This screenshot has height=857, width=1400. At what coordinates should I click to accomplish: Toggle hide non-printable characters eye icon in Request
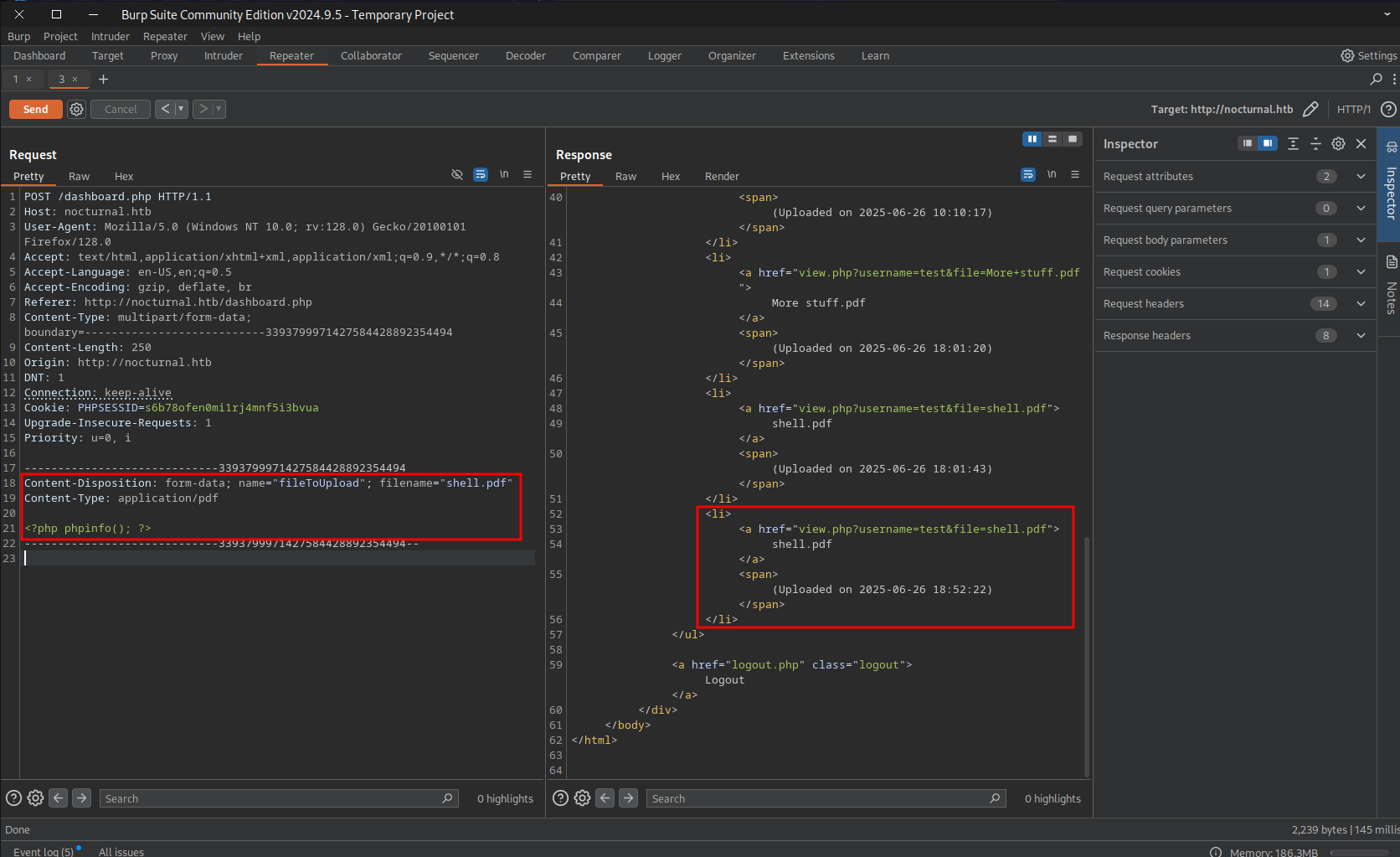(x=457, y=175)
